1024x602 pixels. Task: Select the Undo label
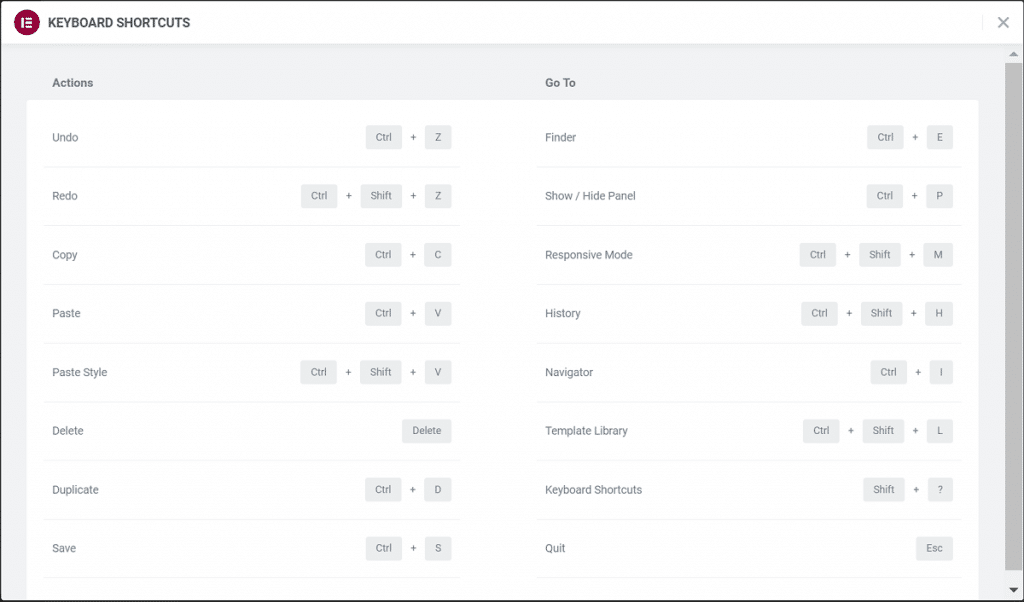65,137
